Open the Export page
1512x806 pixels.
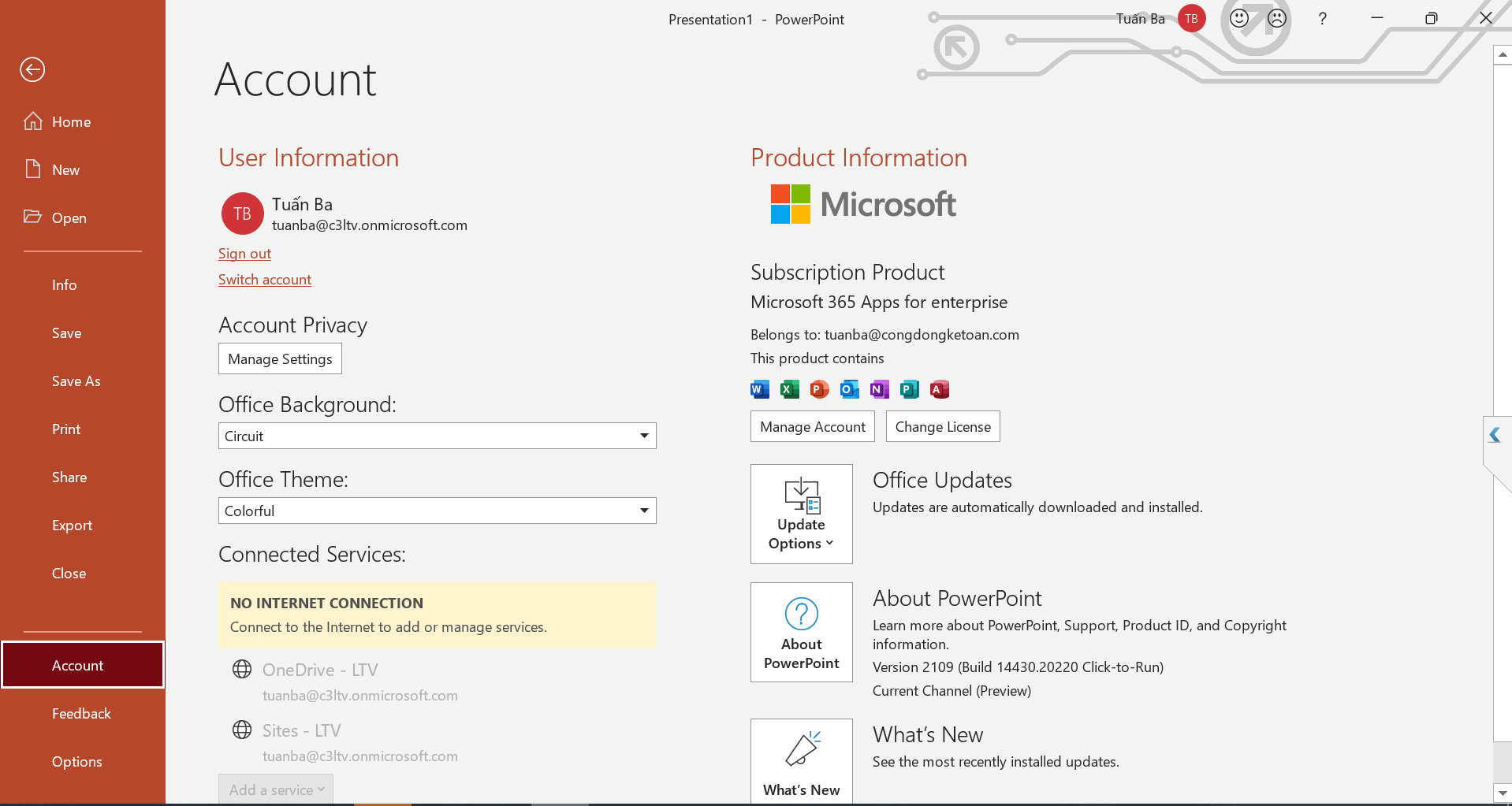pyautogui.click(x=83, y=526)
